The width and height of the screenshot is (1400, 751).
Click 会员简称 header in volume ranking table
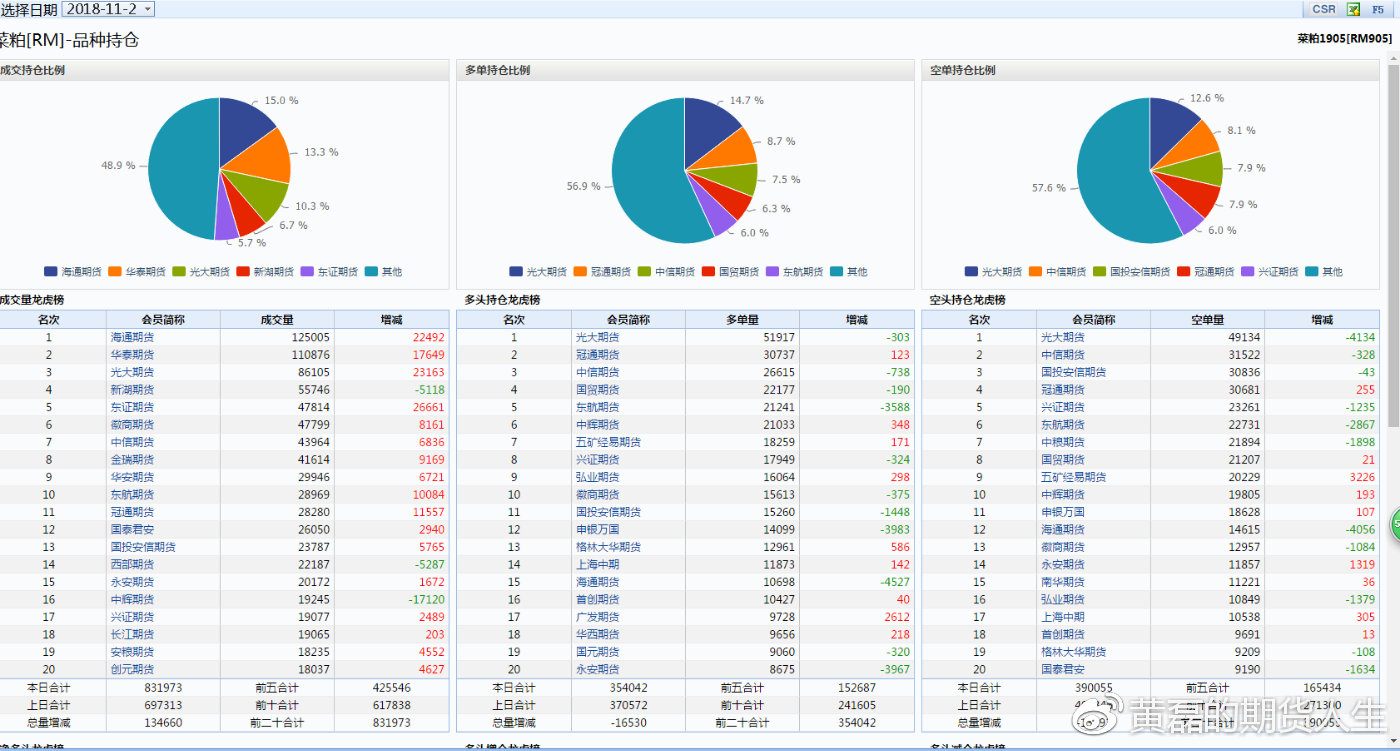[x=162, y=320]
